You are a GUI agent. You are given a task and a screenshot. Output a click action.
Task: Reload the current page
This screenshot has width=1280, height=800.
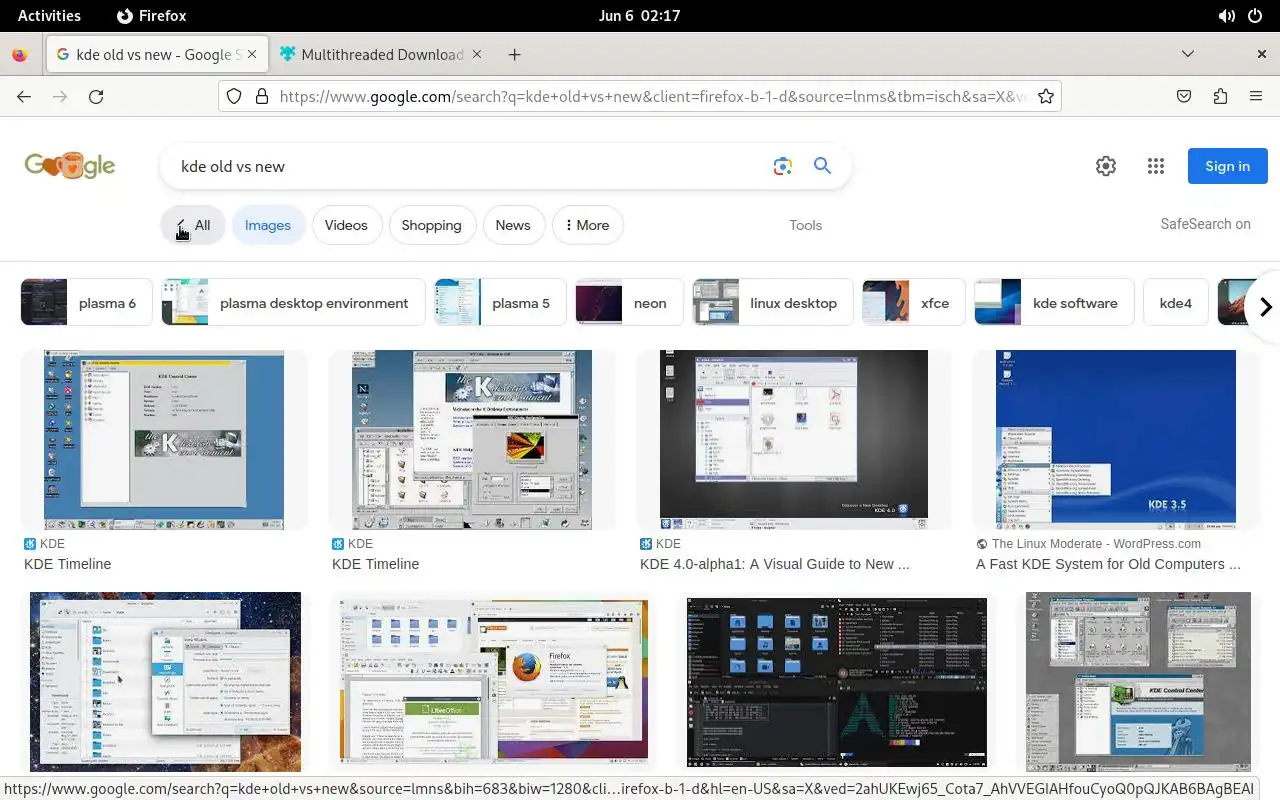(x=96, y=96)
